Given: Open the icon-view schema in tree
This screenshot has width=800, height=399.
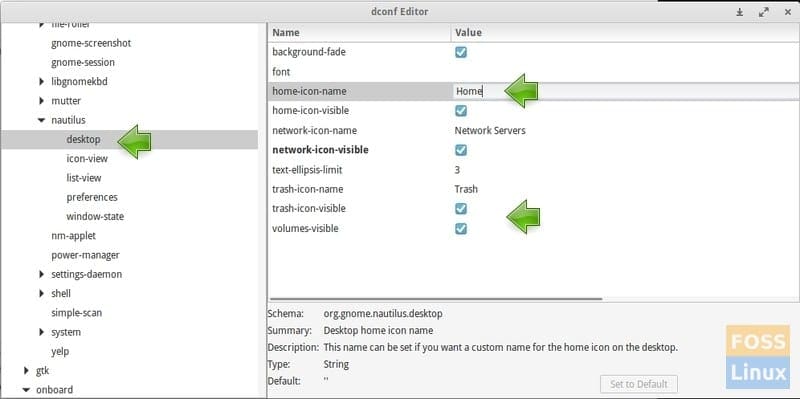Looking at the screenshot, I should pyautogui.click(x=87, y=159).
